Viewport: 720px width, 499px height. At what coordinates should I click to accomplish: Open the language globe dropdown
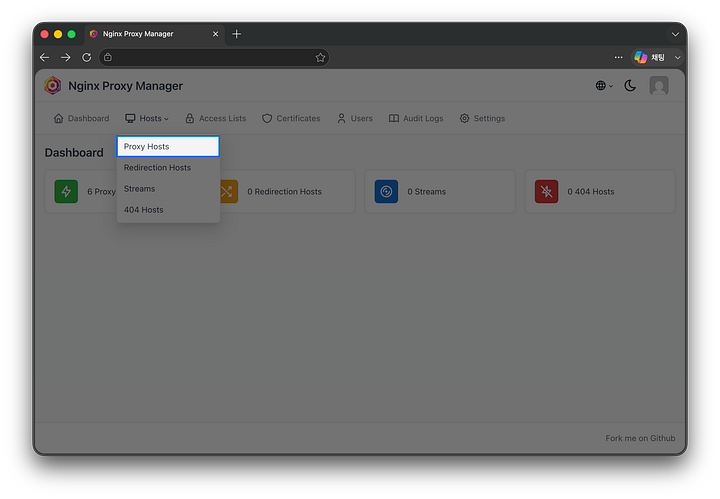click(x=604, y=86)
